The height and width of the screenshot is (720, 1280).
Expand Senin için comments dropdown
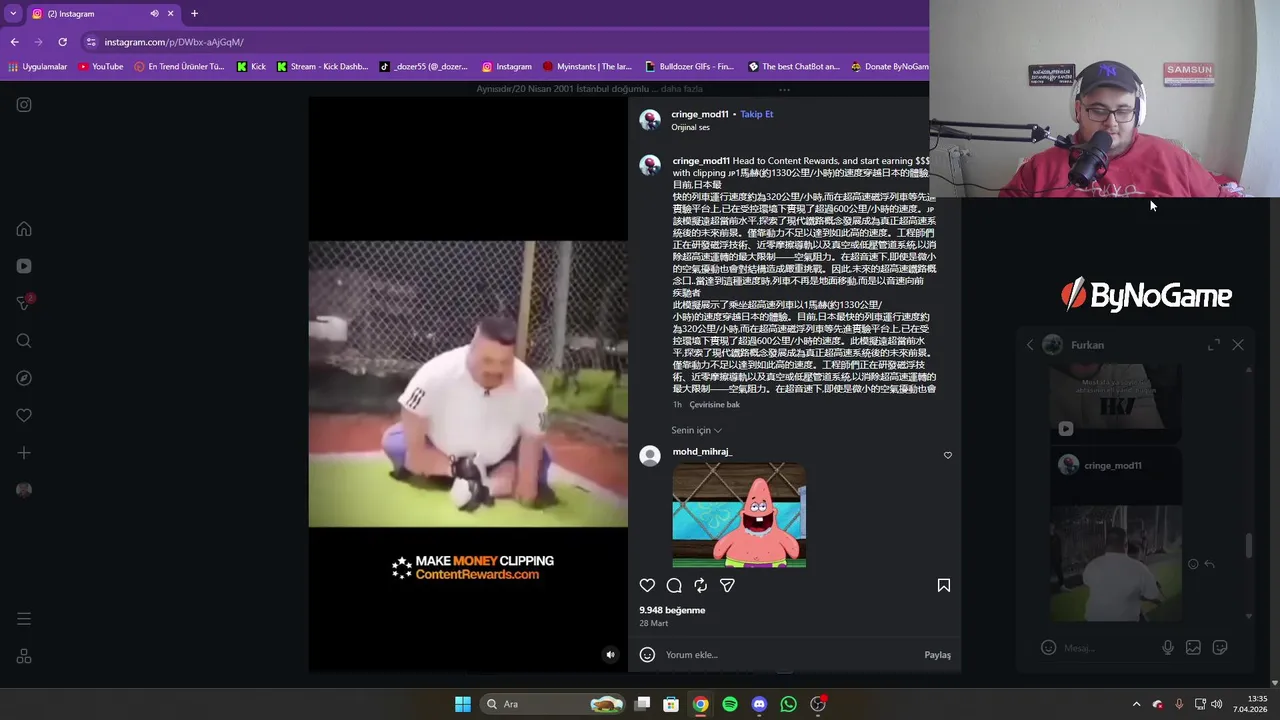[696, 430]
